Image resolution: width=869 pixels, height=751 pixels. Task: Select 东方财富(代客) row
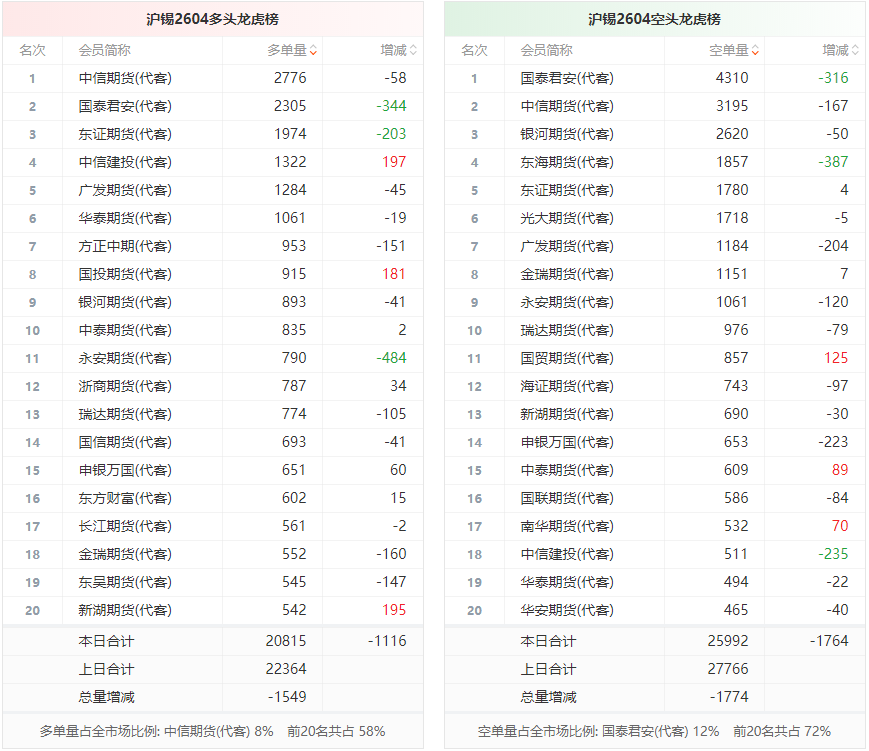(x=213, y=498)
